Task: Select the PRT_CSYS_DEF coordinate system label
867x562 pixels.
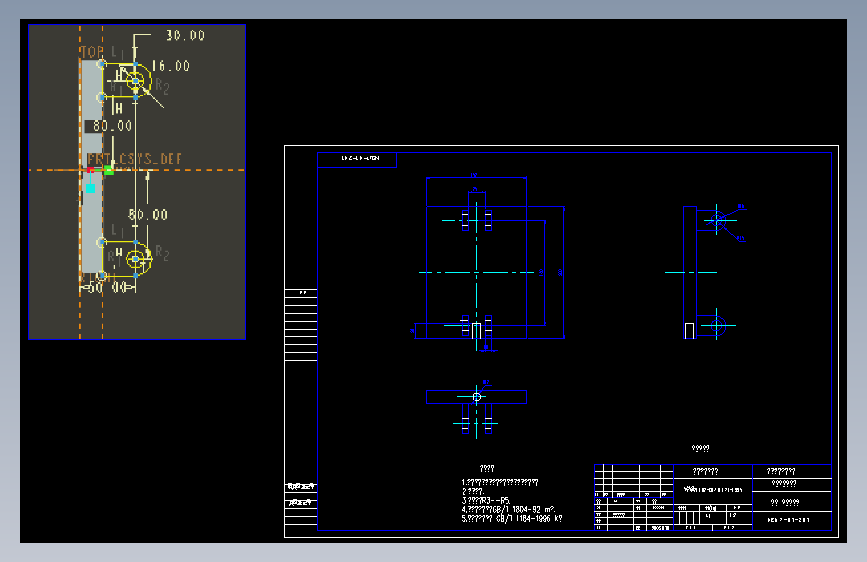Action: tap(134, 159)
